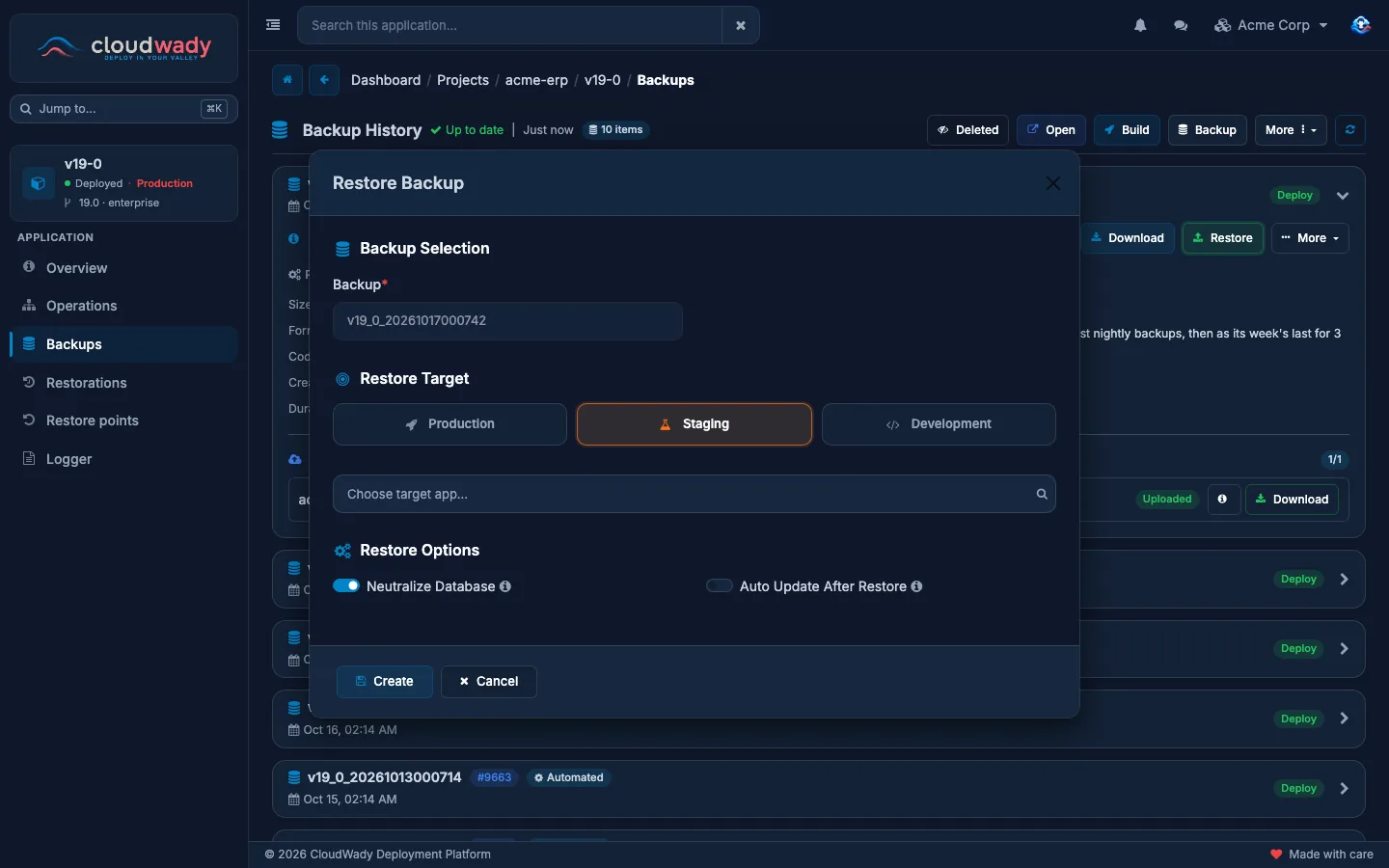The width and height of the screenshot is (1389, 868).
Task: Click the Open button in toolbar
Action: pos(1051,130)
